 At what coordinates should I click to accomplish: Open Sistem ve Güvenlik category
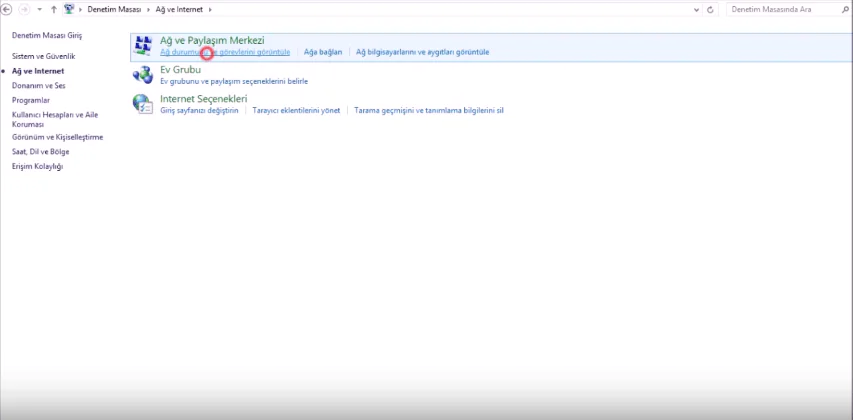coord(43,56)
